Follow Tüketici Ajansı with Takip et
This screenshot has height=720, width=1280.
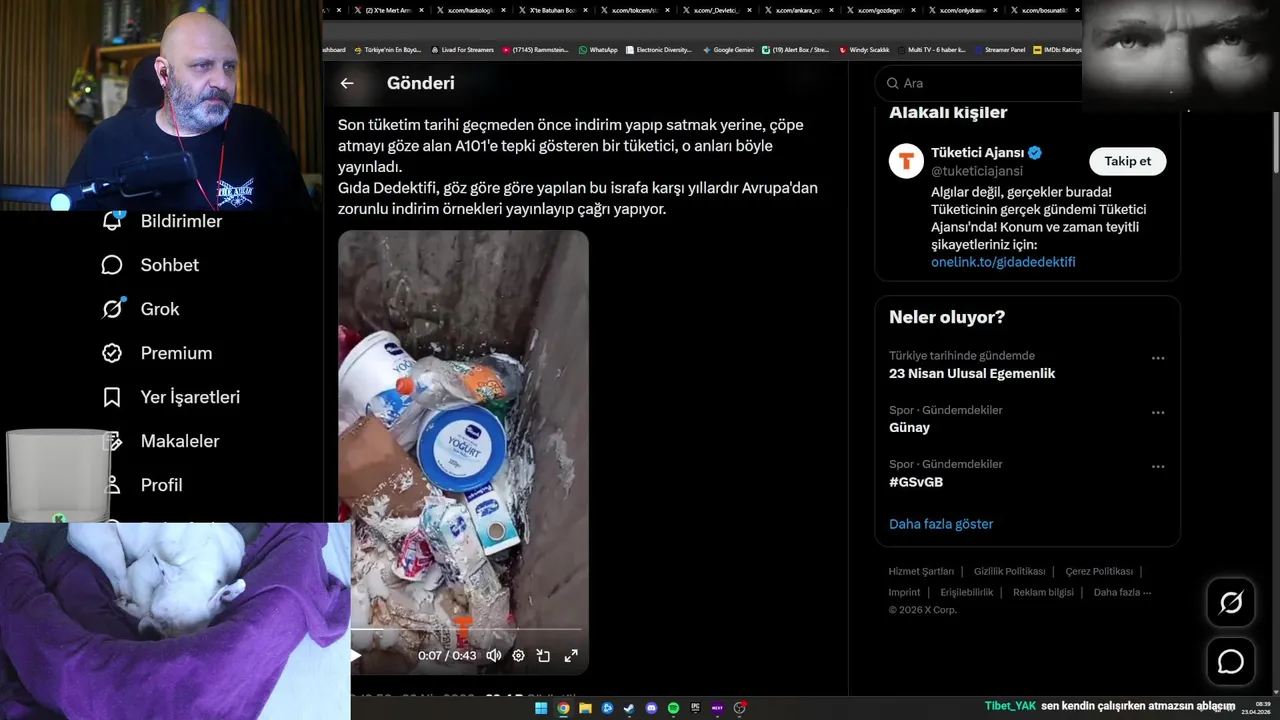pos(1127,161)
